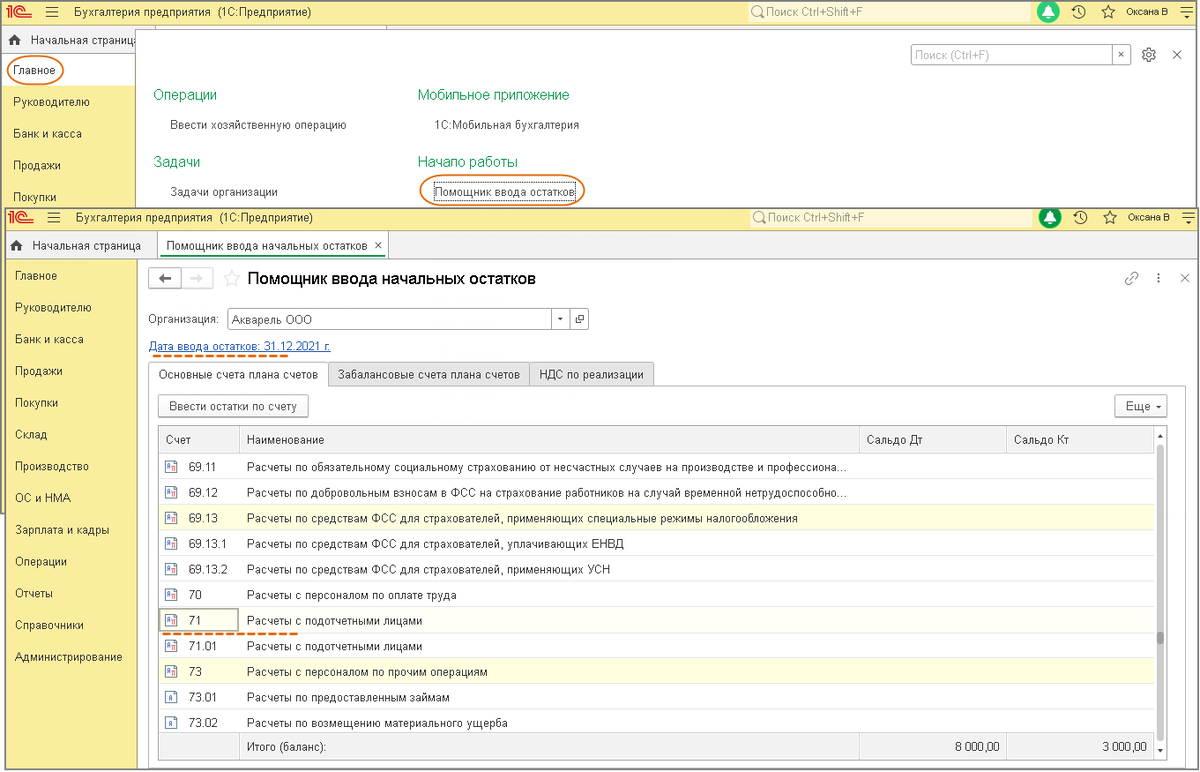
Task: Open history icon in the front window header
Action: 1079,217
